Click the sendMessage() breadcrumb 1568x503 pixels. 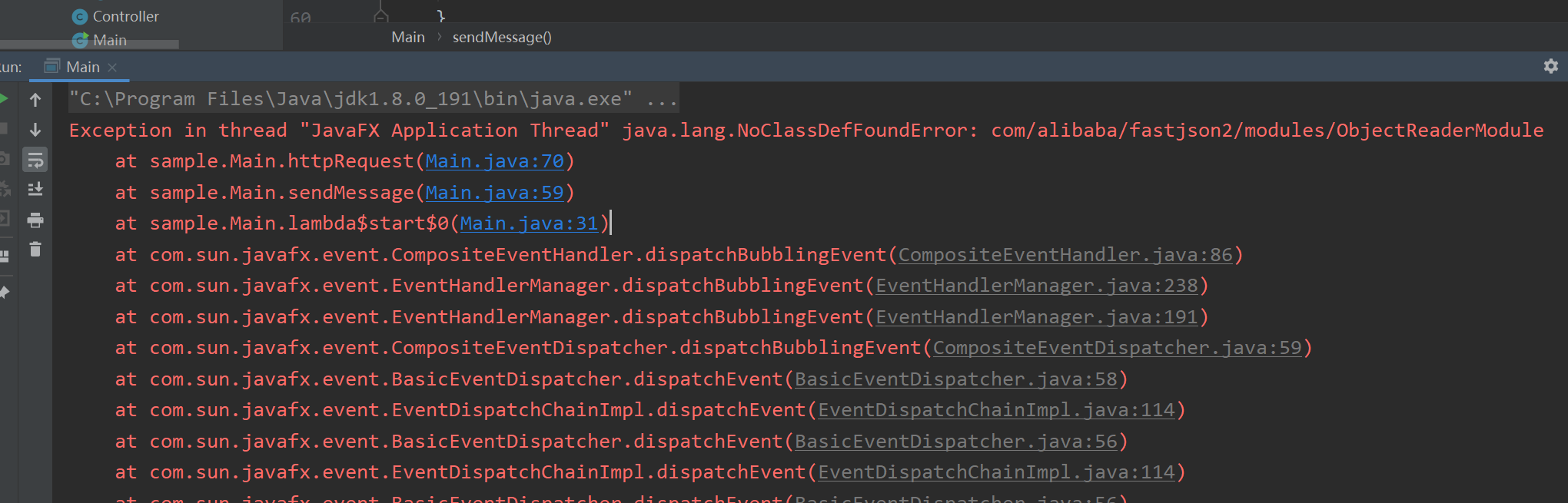coord(502,37)
